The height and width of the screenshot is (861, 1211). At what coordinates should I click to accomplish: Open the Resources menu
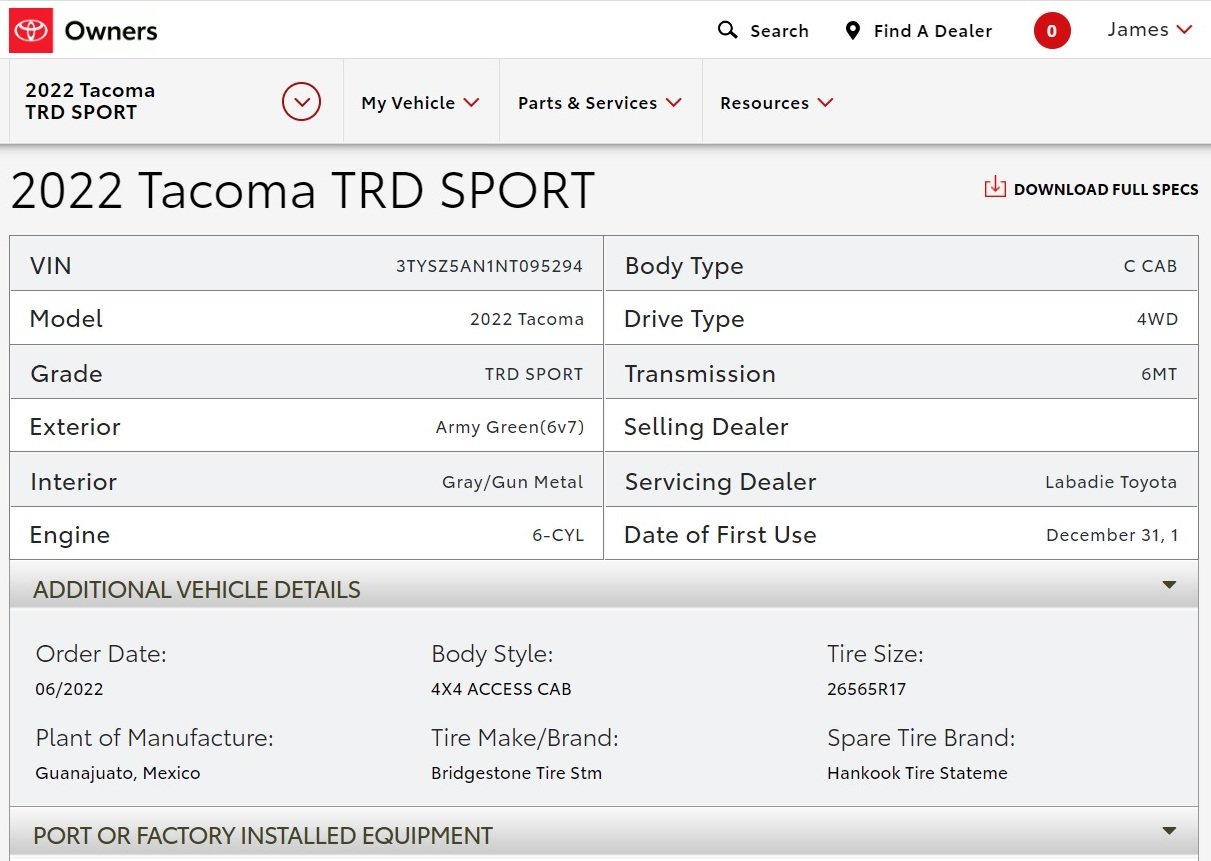[x=776, y=102]
